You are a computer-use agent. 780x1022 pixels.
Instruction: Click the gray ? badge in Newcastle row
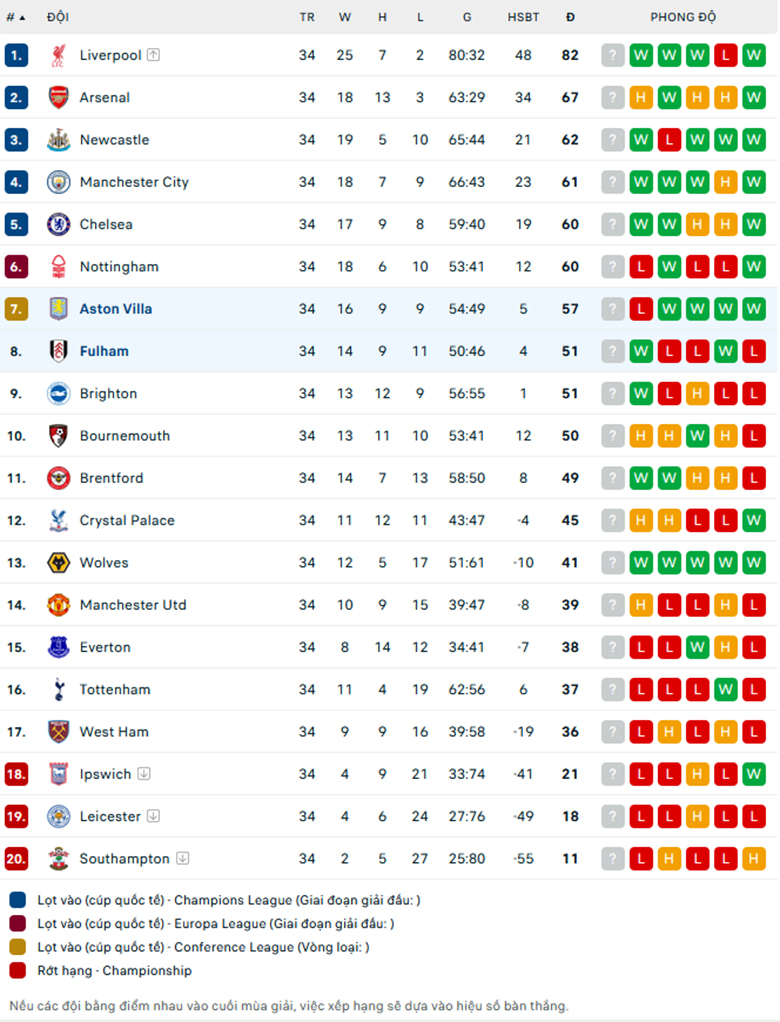click(x=613, y=139)
